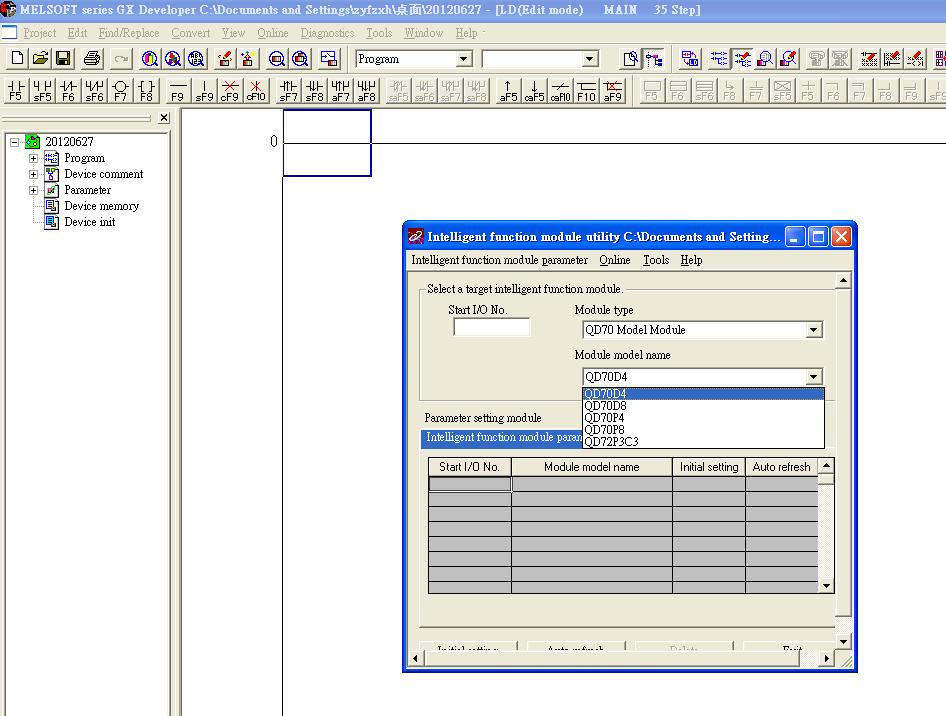The height and width of the screenshot is (716, 946).
Task: Choose QD72P3C3 in the dropdown list
Action: tap(611, 442)
